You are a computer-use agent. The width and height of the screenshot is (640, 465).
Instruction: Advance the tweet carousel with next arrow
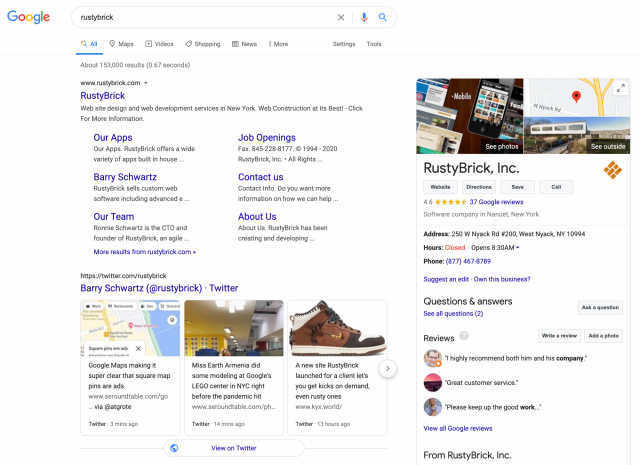coord(387,369)
